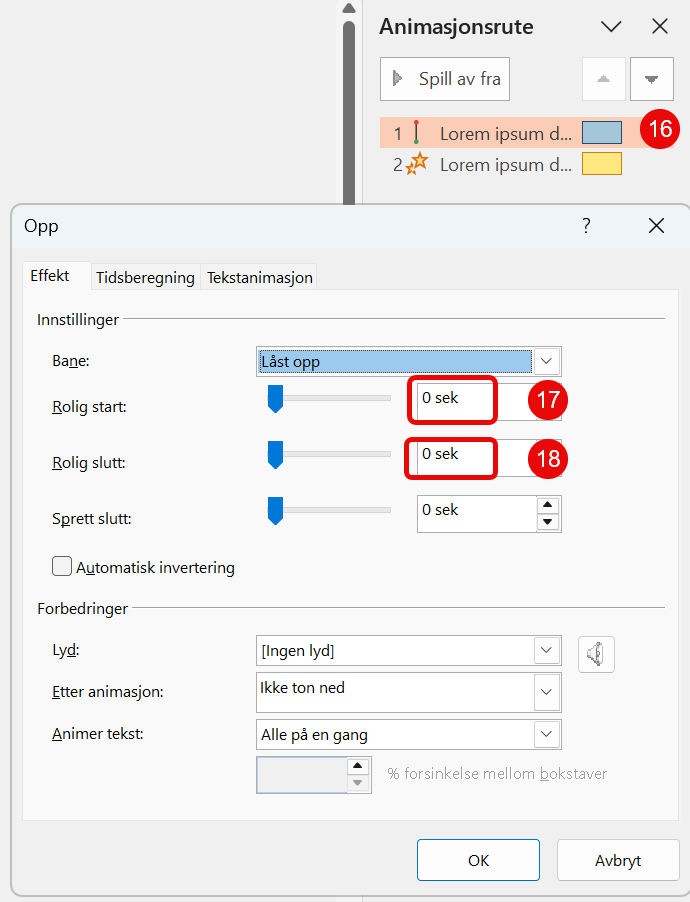Click the Rolig start seconds field
Viewport: 690px width, 902px height.
point(454,400)
